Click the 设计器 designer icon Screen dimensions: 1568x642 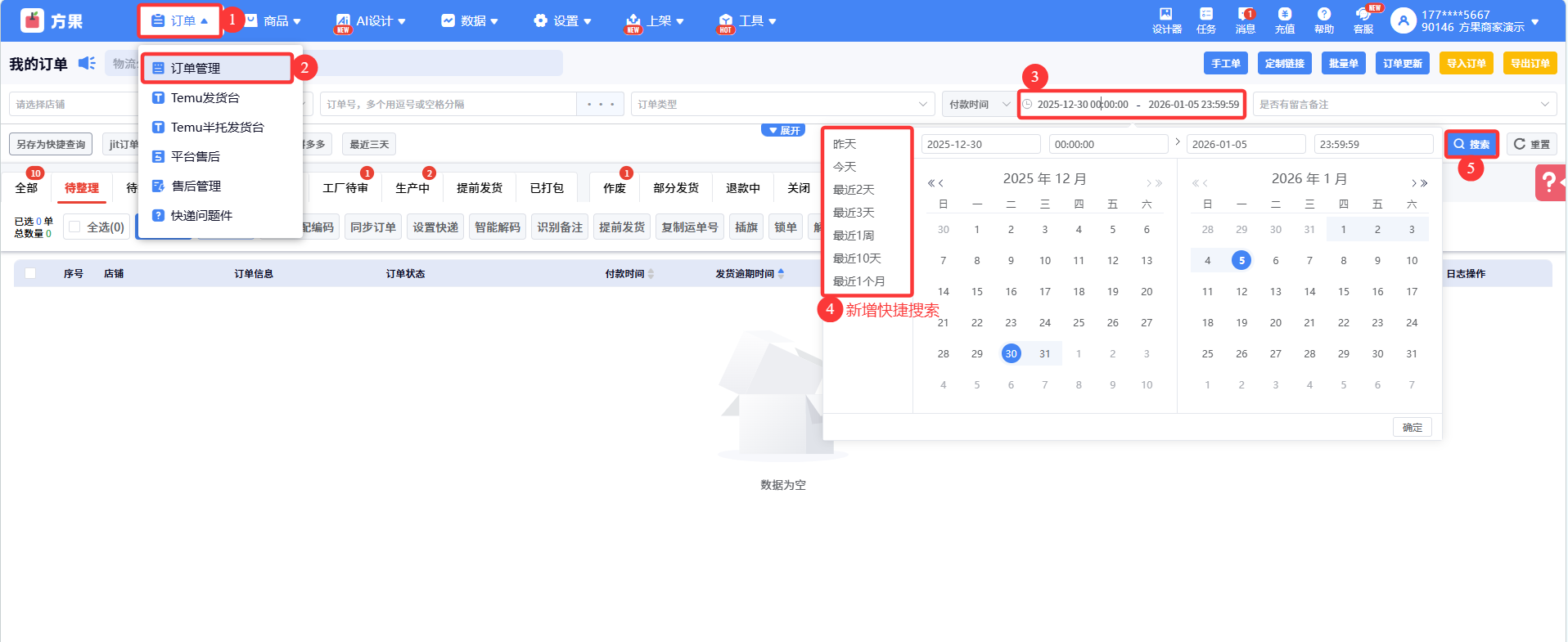[1166, 15]
